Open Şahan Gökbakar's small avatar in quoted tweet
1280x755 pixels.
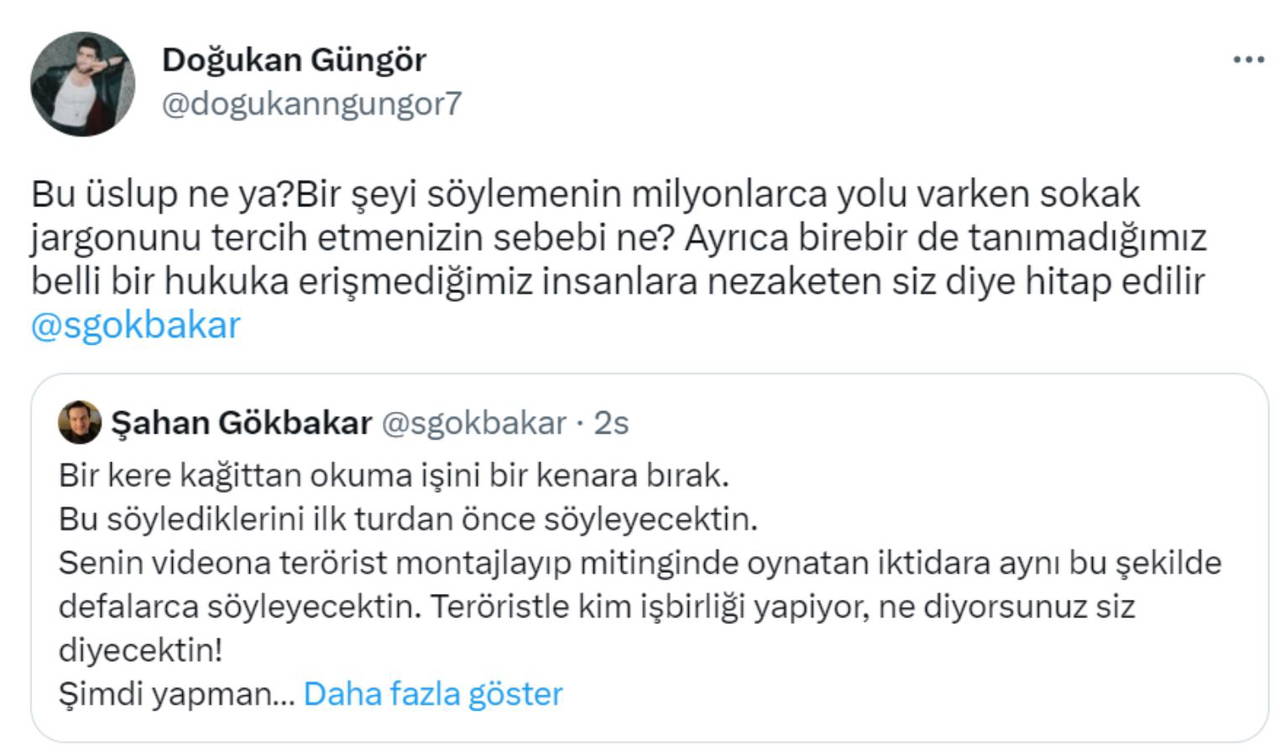tap(80, 423)
